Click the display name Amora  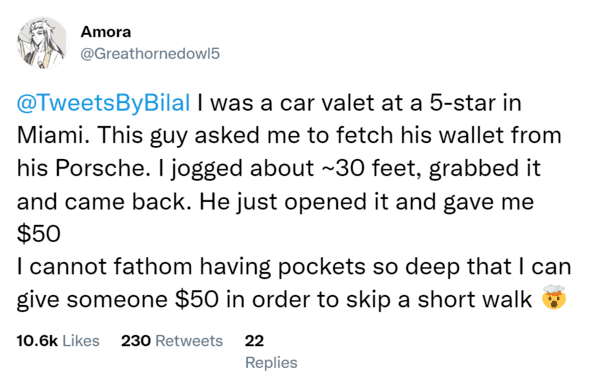tap(106, 32)
